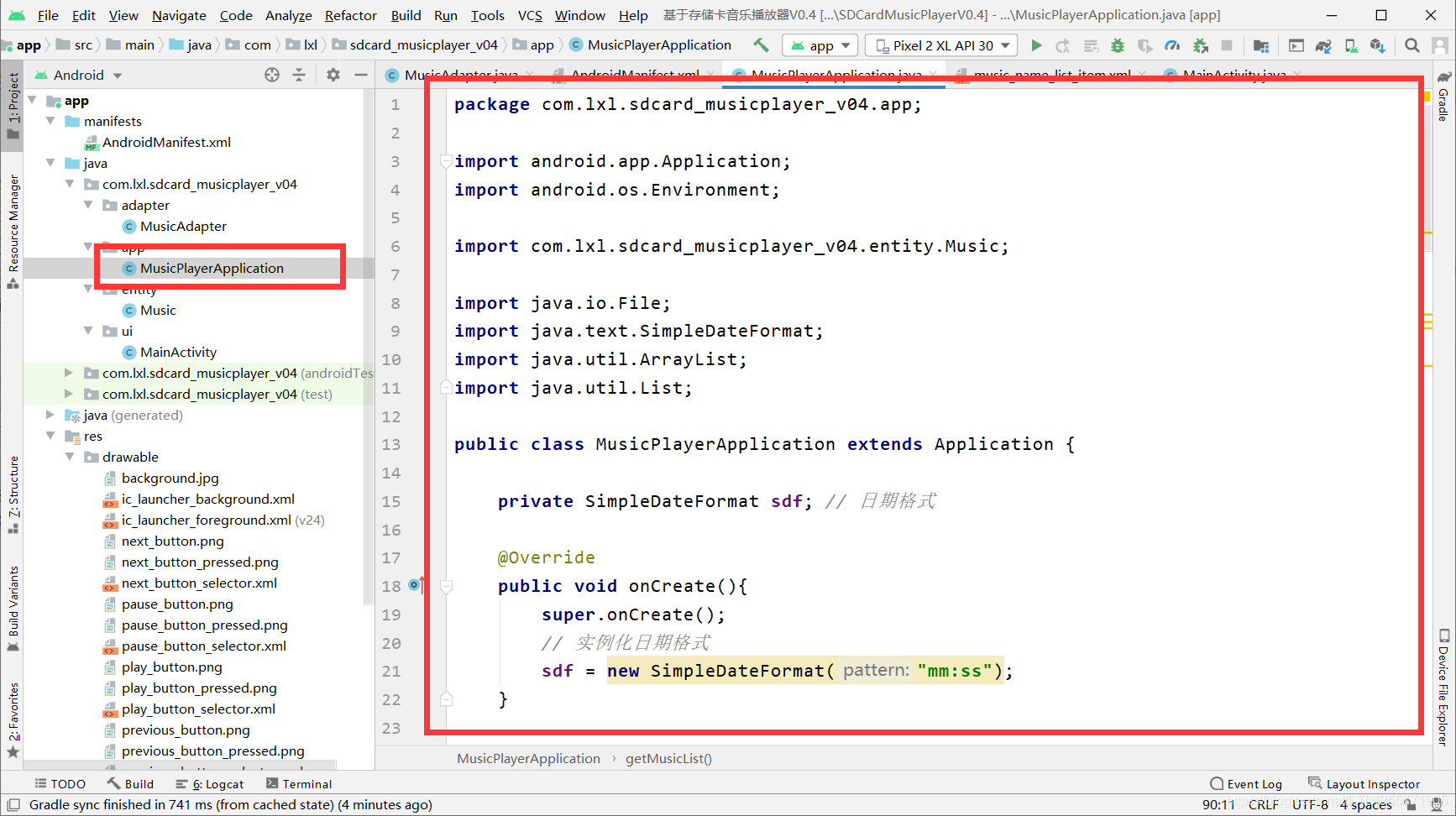Click the locate-opened-file target icon in Project panel
The height and width of the screenshot is (816, 1456).
pyautogui.click(x=272, y=75)
